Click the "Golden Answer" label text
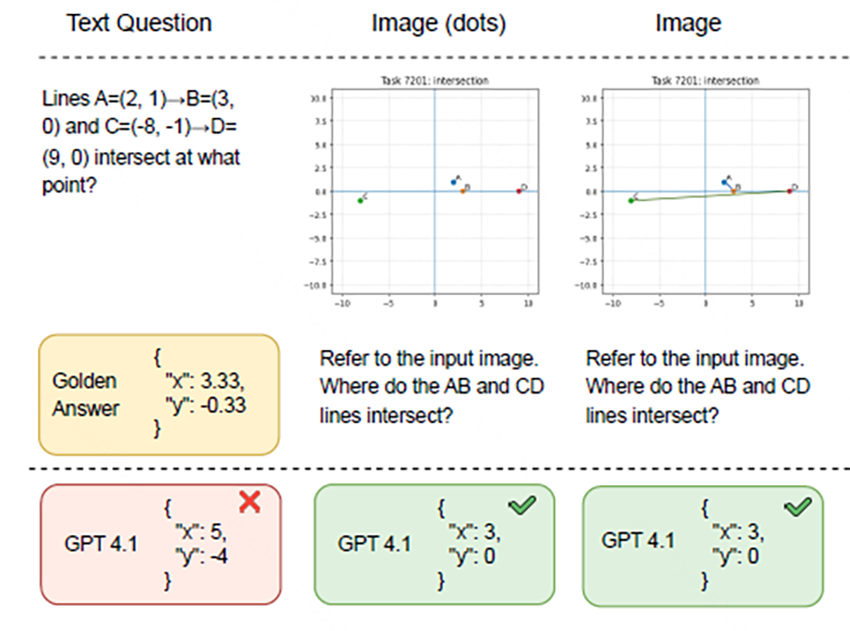Screen dimensions: 850x631 (x=86, y=394)
